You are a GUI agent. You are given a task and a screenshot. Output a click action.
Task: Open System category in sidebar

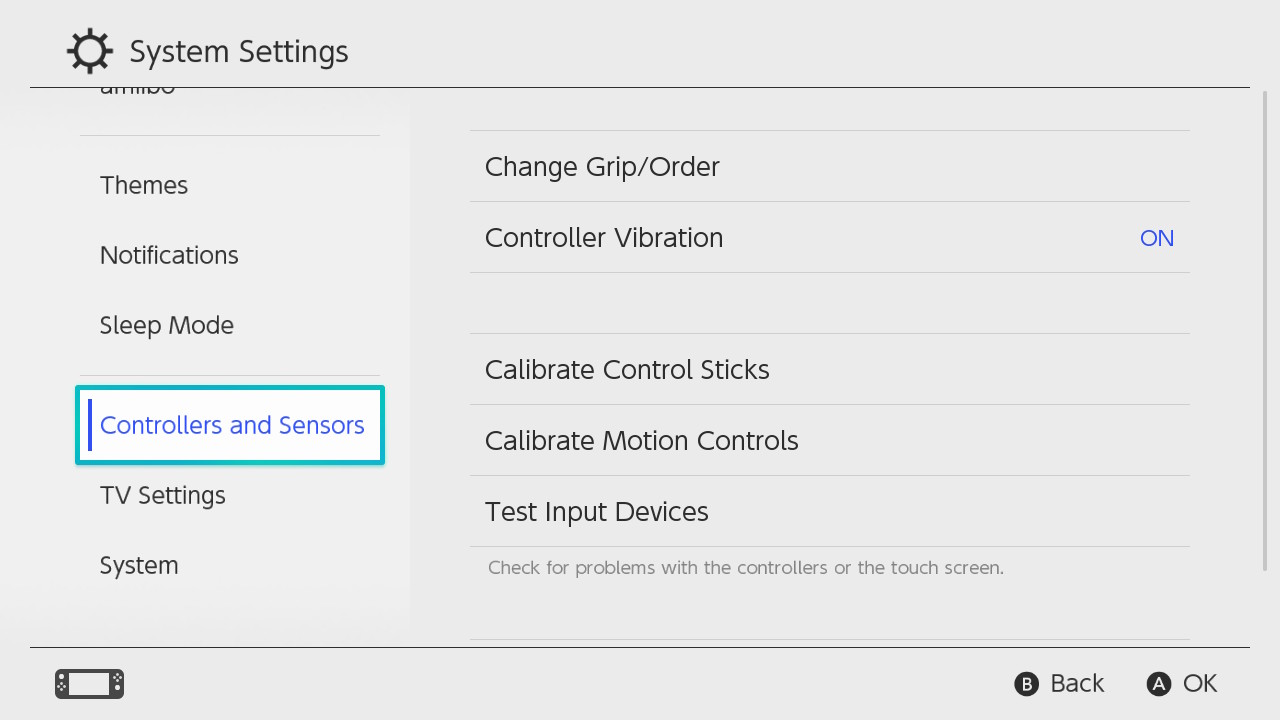pos(139,566)
